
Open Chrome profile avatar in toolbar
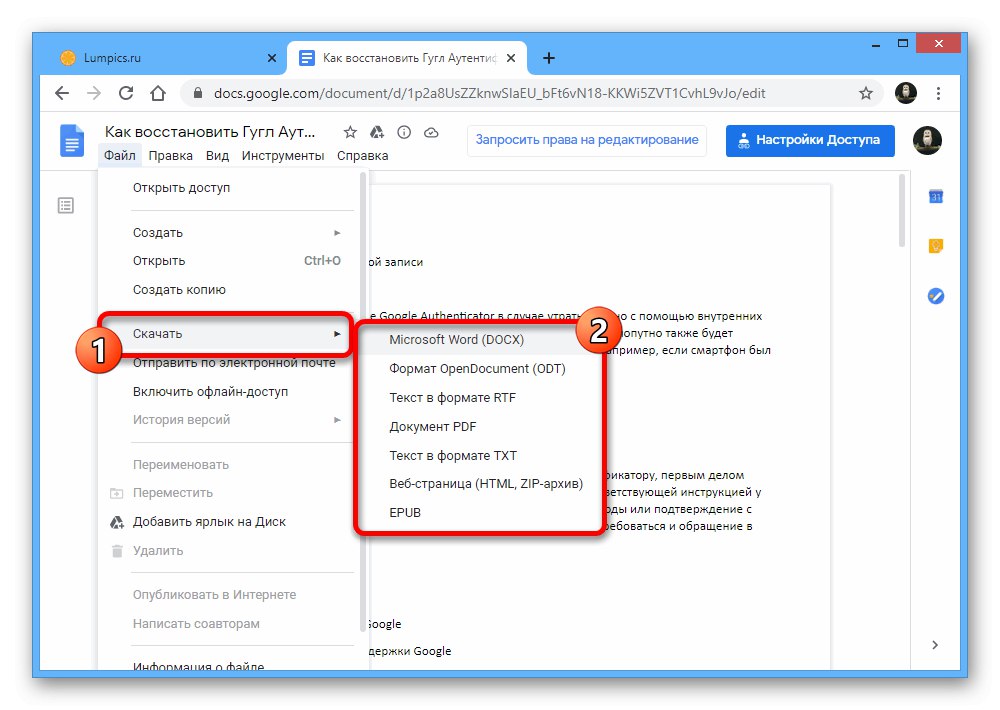tap(906, 93)
